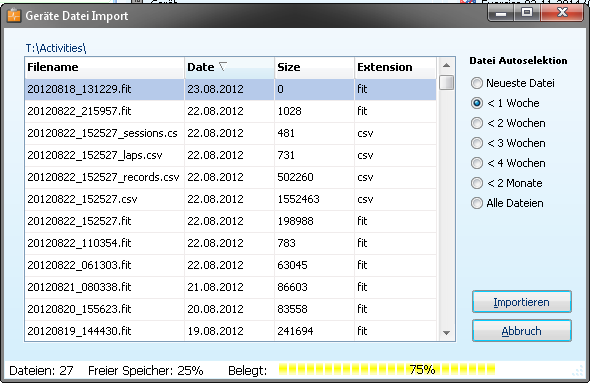Screen dimensions: 590x383
Task: Click the vertical scrollbar thumb
Action: (446, 82)
